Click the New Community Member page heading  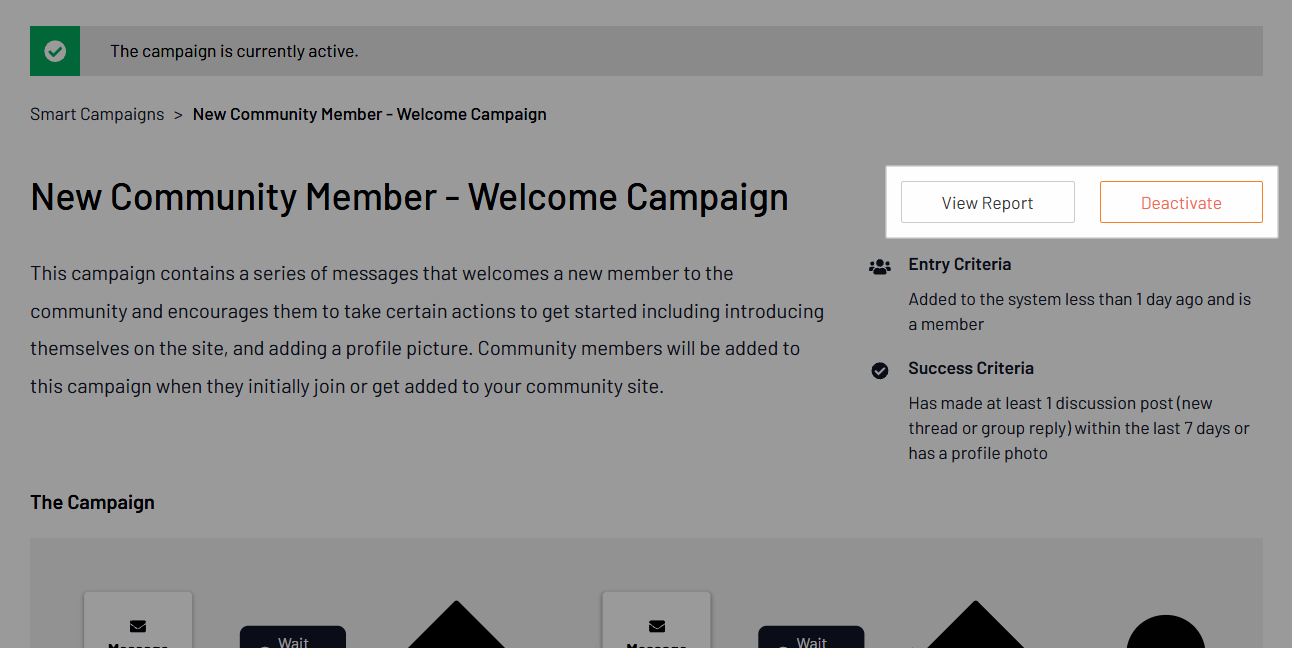click(408, 196)
